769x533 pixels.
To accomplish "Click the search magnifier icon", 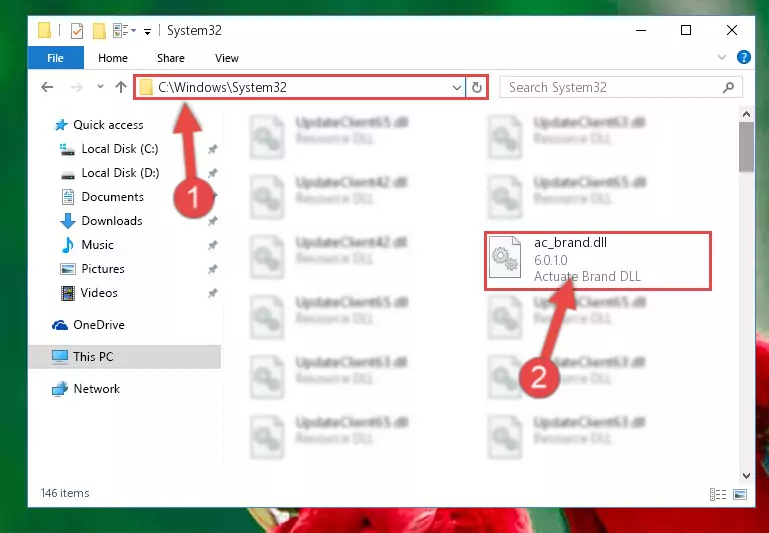I will pos(729,88).
